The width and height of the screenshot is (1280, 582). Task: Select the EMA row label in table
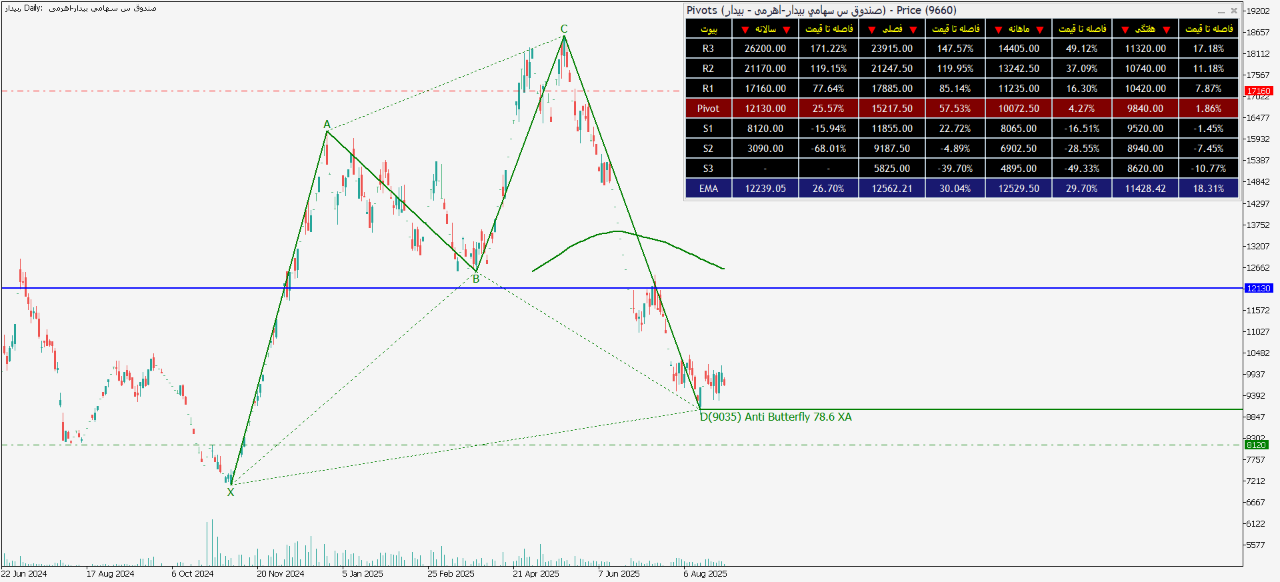point(708,187)
